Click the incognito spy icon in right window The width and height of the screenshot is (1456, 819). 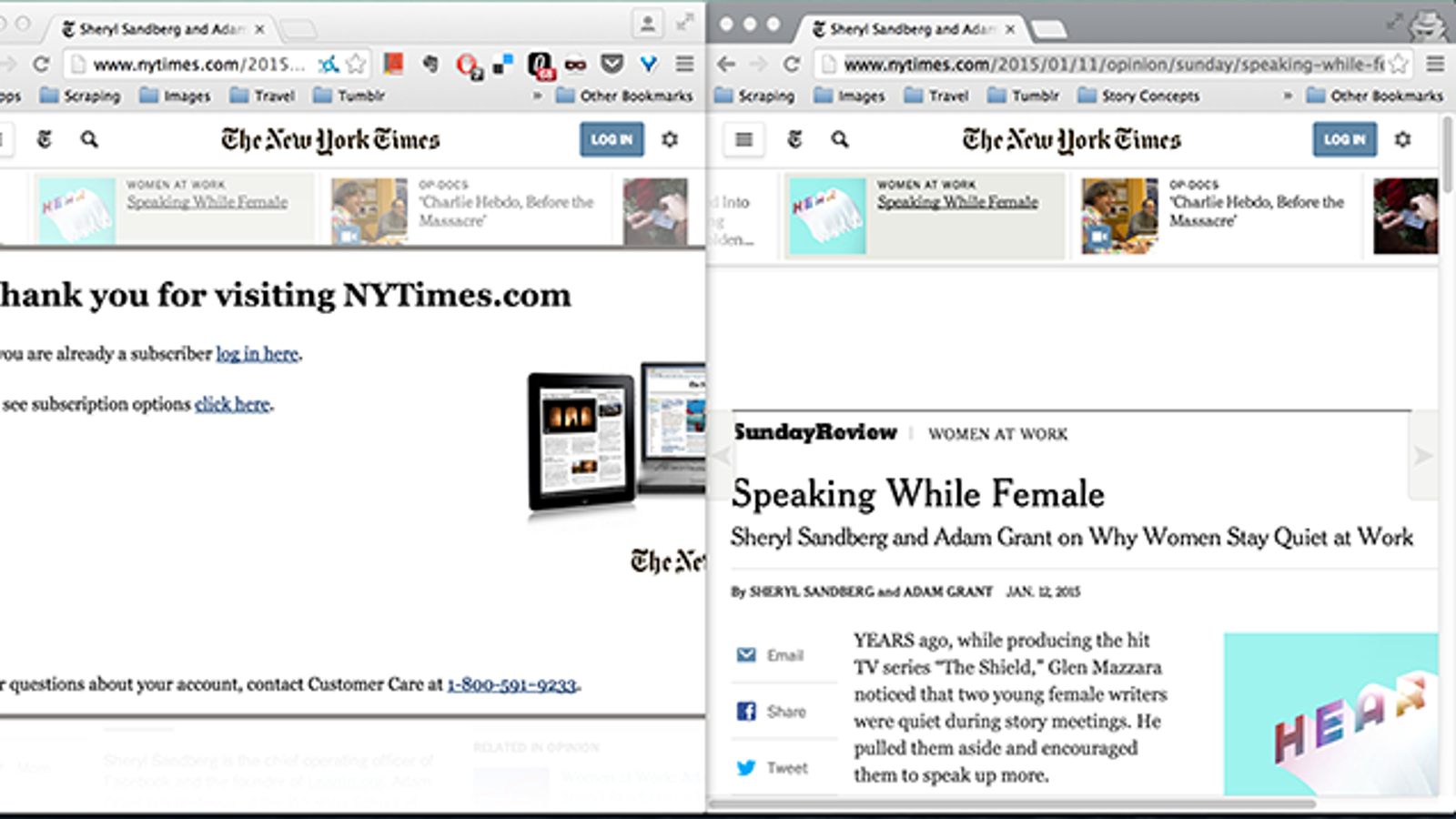(1427, 25)
